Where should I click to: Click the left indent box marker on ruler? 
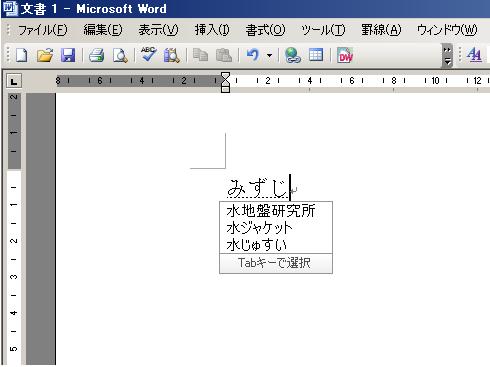pyautogui.click(x=226, y=89)
